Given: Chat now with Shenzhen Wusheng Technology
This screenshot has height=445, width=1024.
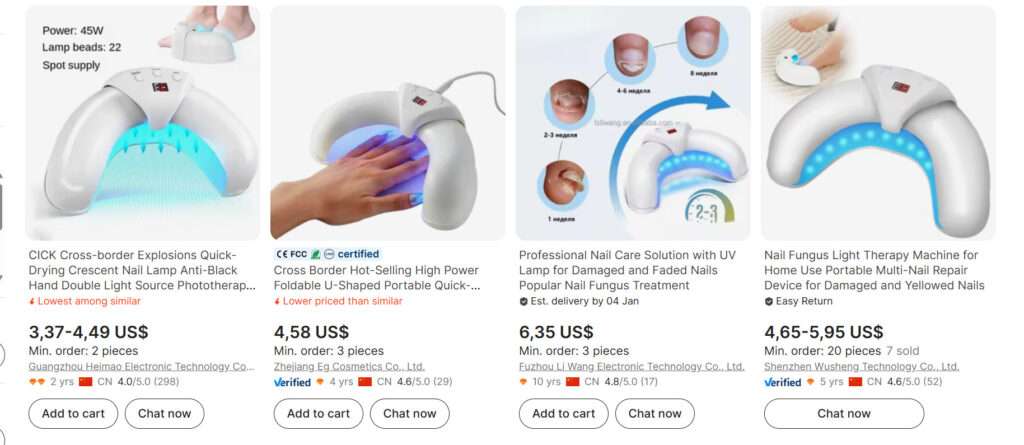Looking at the screenshot, I should tap(844, 414).
